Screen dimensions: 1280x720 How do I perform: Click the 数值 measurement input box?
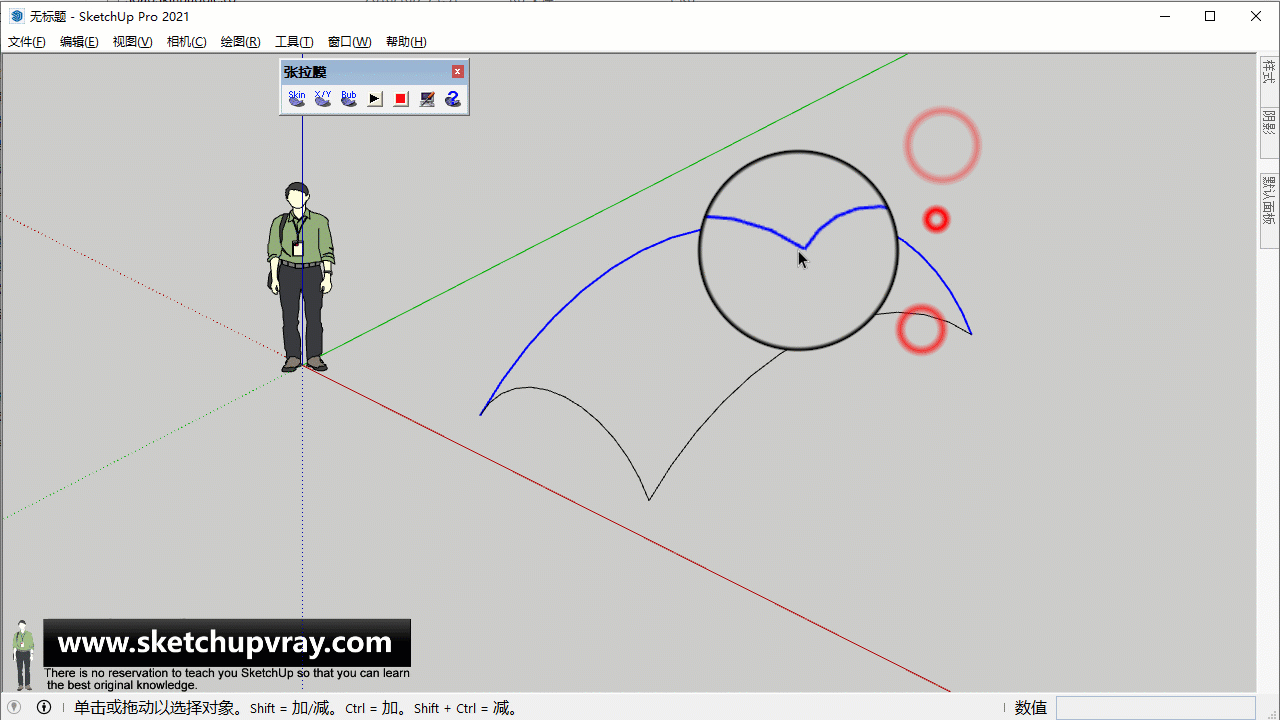(1155, 708)
